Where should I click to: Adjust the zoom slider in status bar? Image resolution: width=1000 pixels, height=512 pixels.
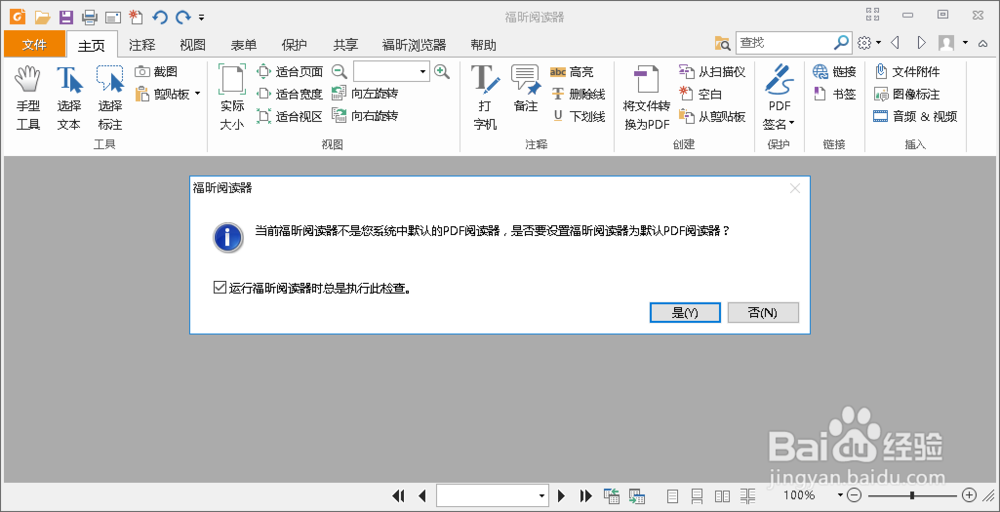(x=912, y=495)
